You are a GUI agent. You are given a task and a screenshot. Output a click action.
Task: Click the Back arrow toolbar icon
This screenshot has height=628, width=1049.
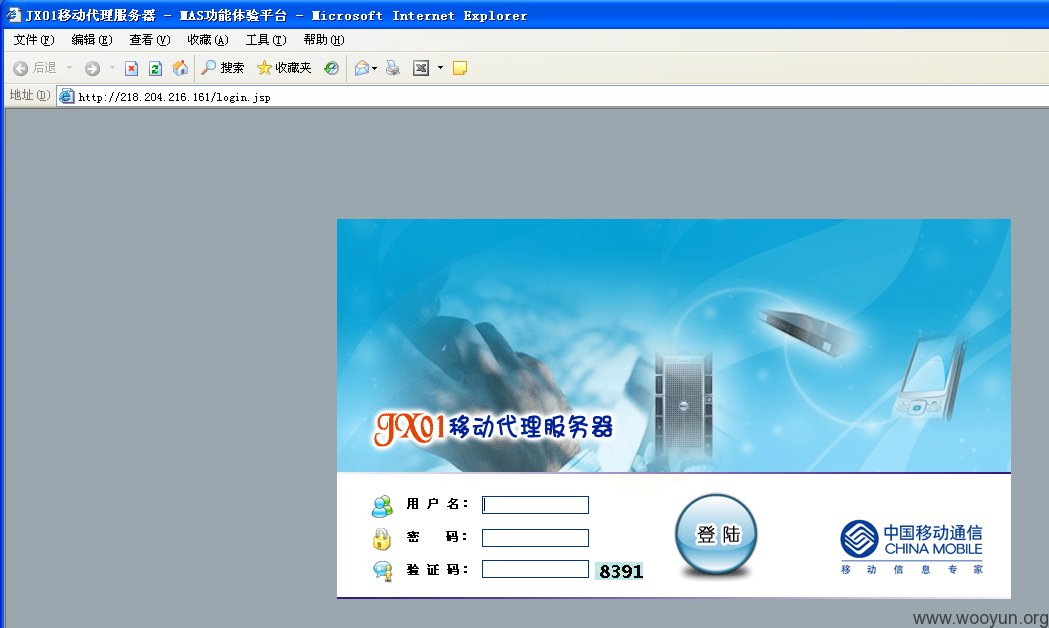(21, 68)
